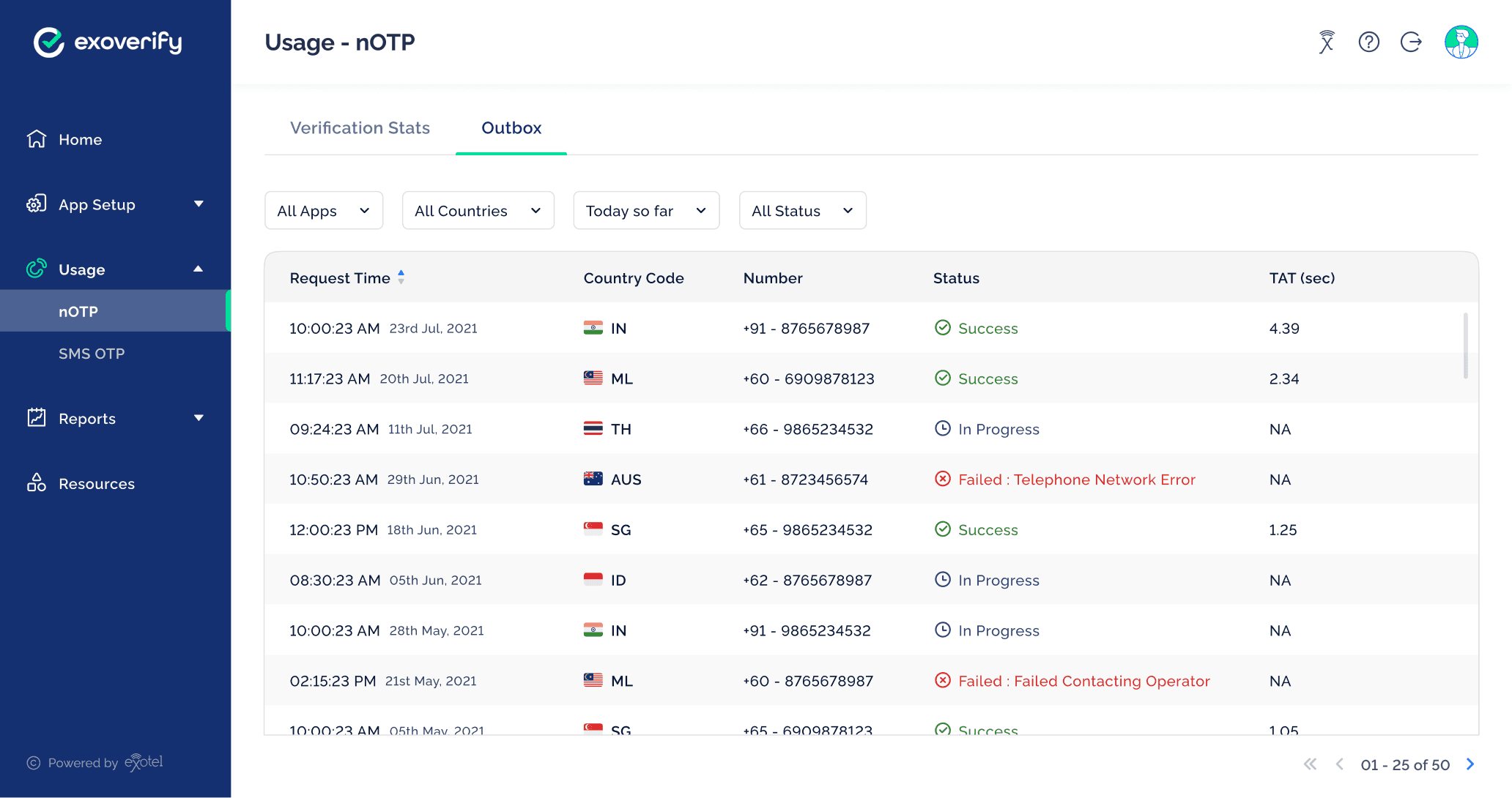The image size is (1512, 798).
Task: Click the table vertical scrollbar
Action: [1465, 346]
